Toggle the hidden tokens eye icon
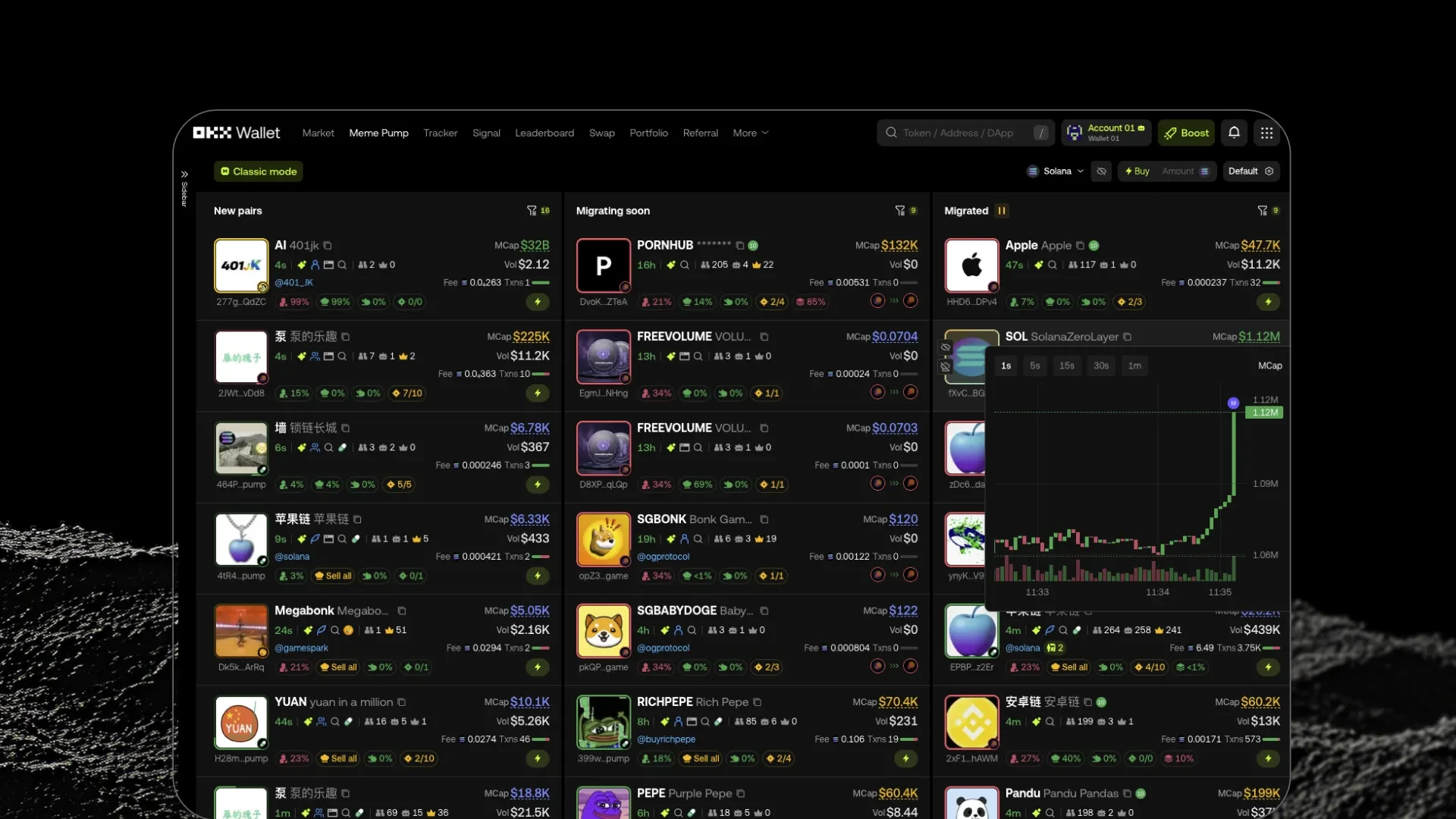The width and height of the screenshot is (1456, 819). [x=1101, y=171]
